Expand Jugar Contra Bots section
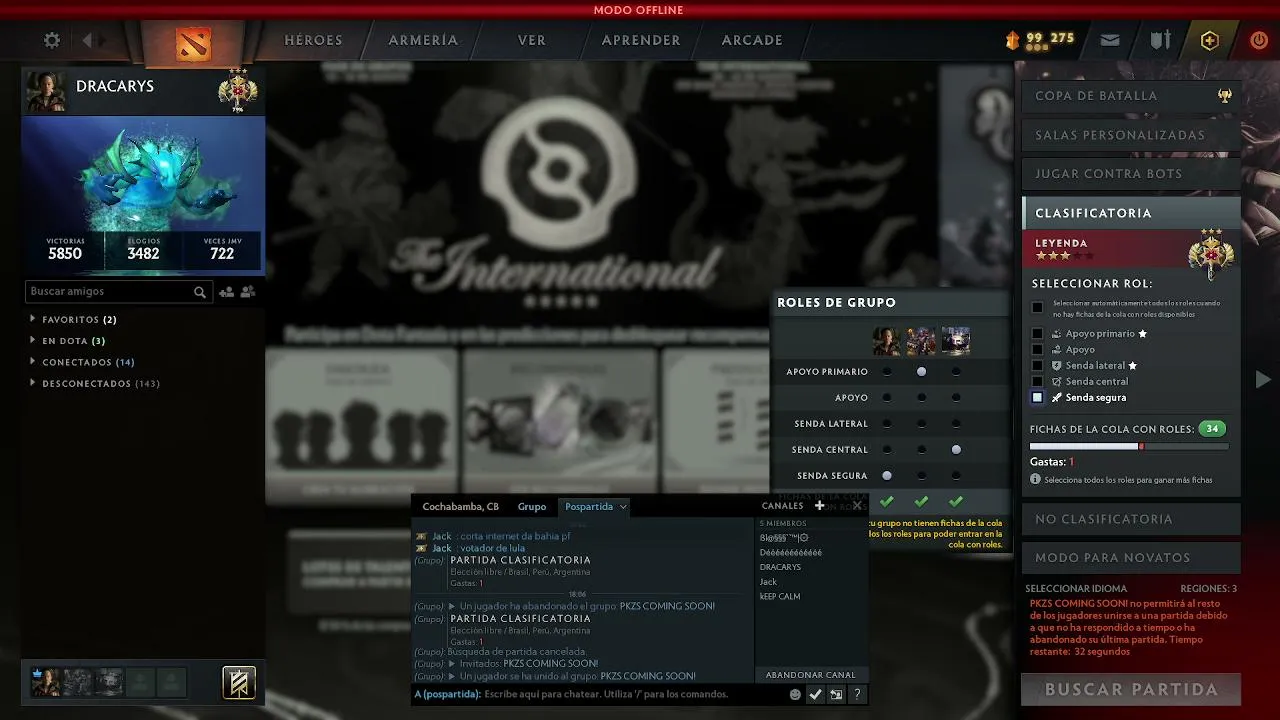This screenshot has width=1280, height=720. pos(1131,174)
